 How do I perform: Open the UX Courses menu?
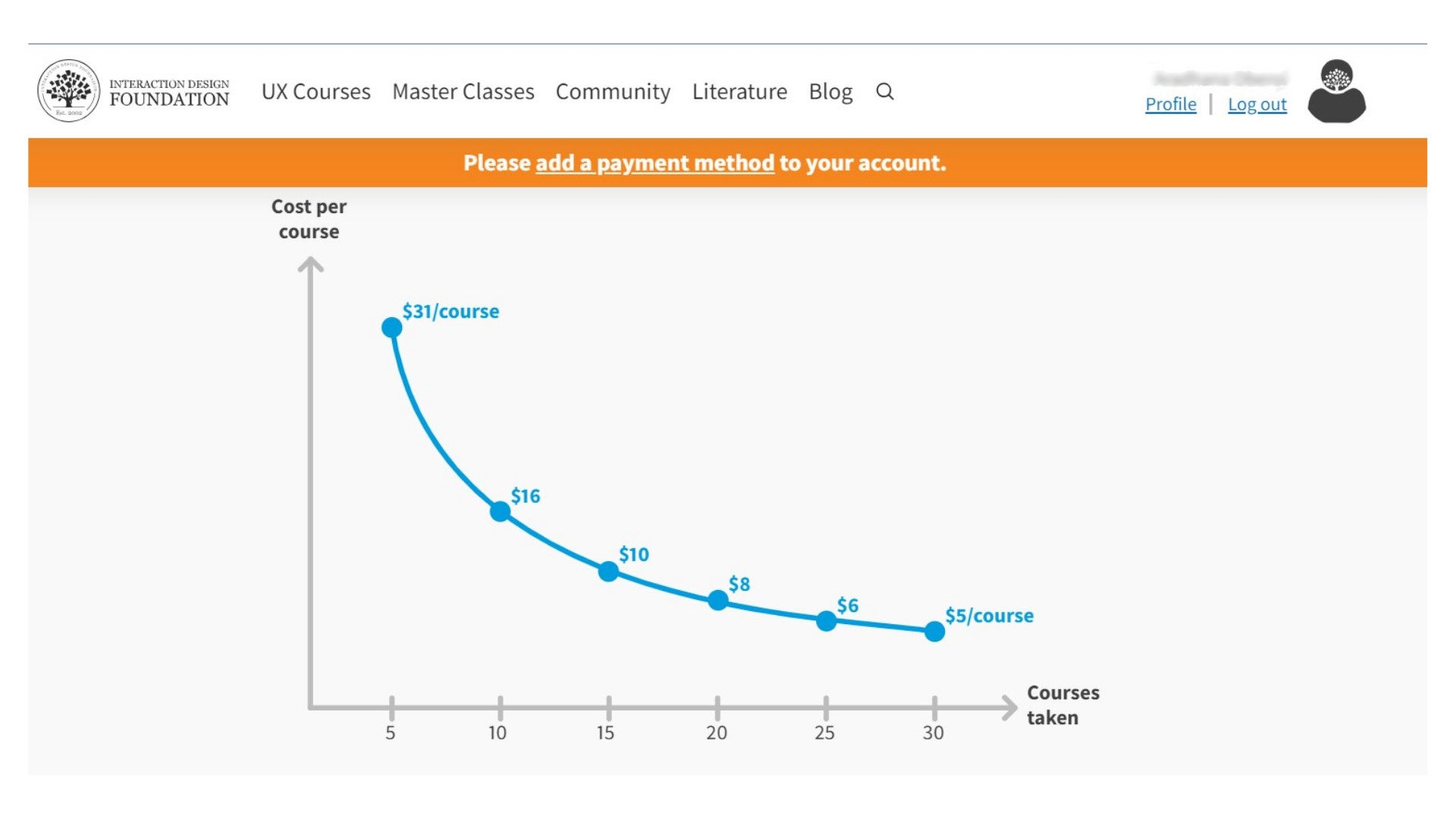(315, 92)
